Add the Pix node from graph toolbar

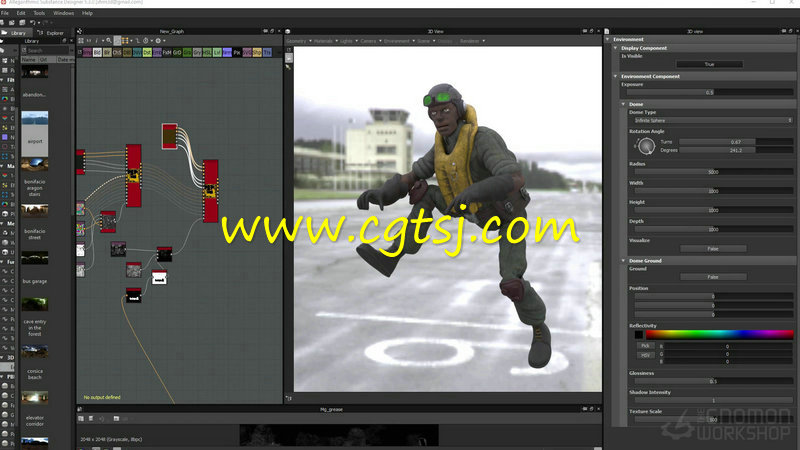pos(237,53)
